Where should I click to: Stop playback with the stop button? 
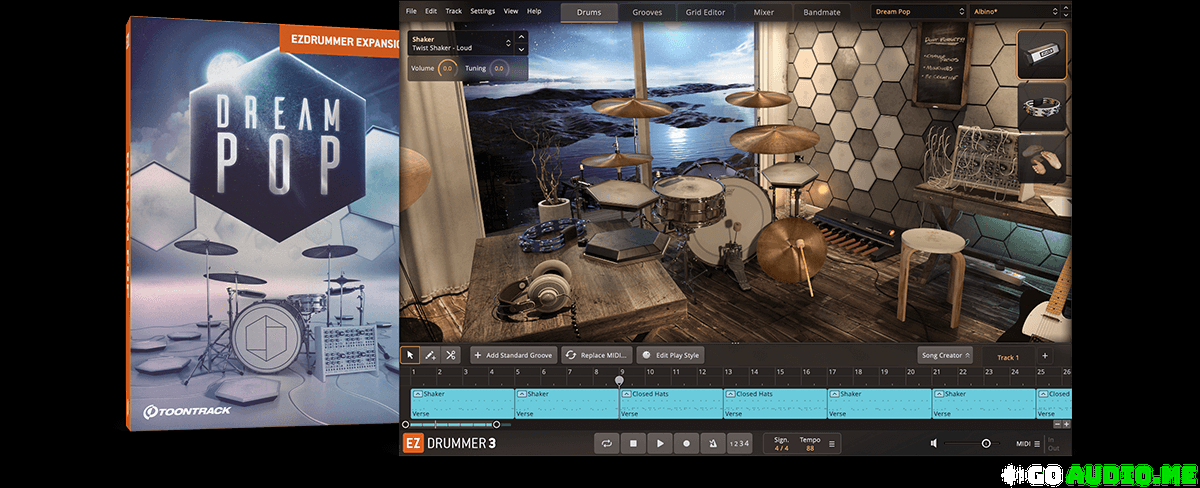coord(633,443)
